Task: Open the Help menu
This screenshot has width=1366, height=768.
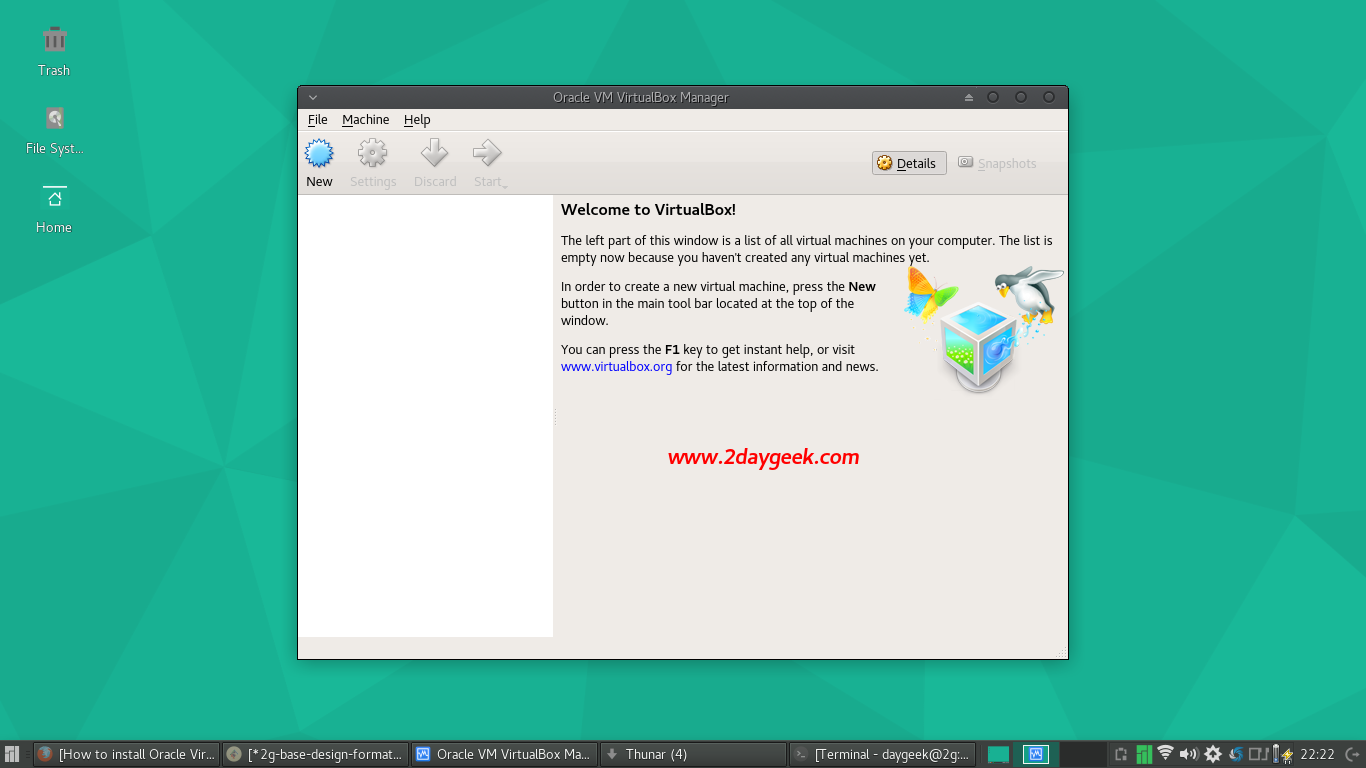Action: point(417,119)
